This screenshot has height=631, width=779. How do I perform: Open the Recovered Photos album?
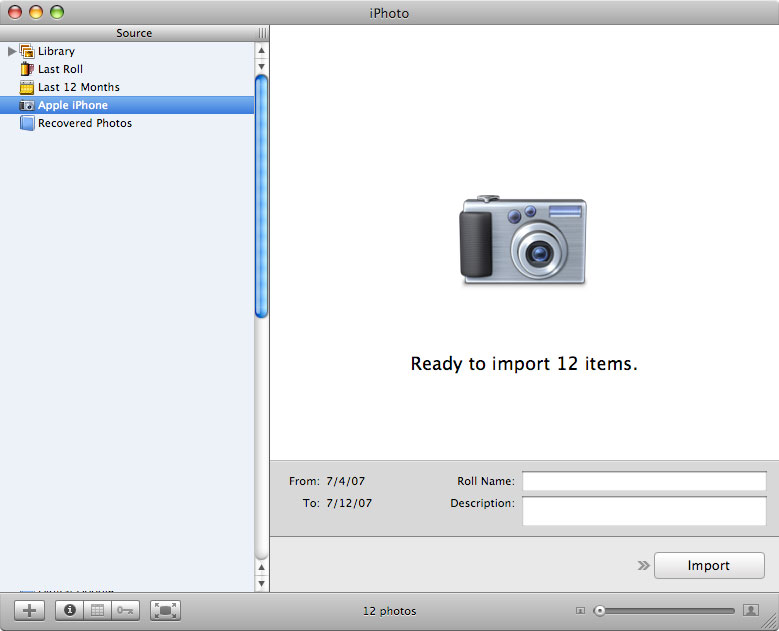tap(127, 123)
